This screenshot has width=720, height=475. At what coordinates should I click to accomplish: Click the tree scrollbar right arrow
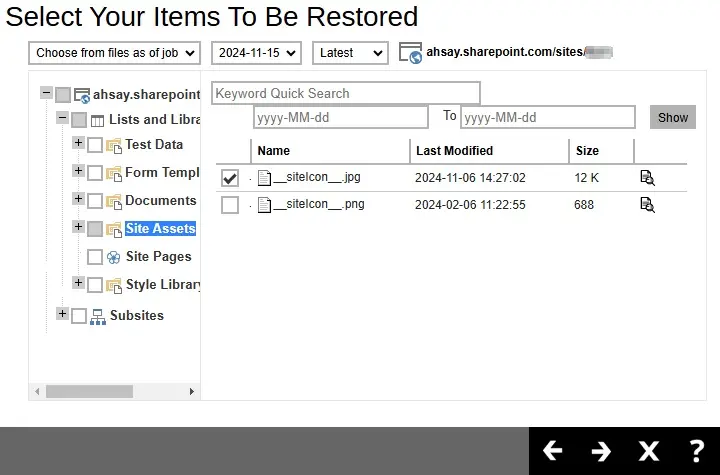(x=191, y=391)
